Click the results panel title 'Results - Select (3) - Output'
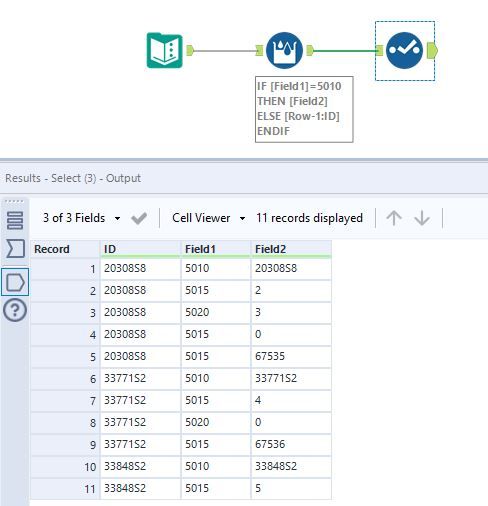The image size is (488, 506). 73,178
